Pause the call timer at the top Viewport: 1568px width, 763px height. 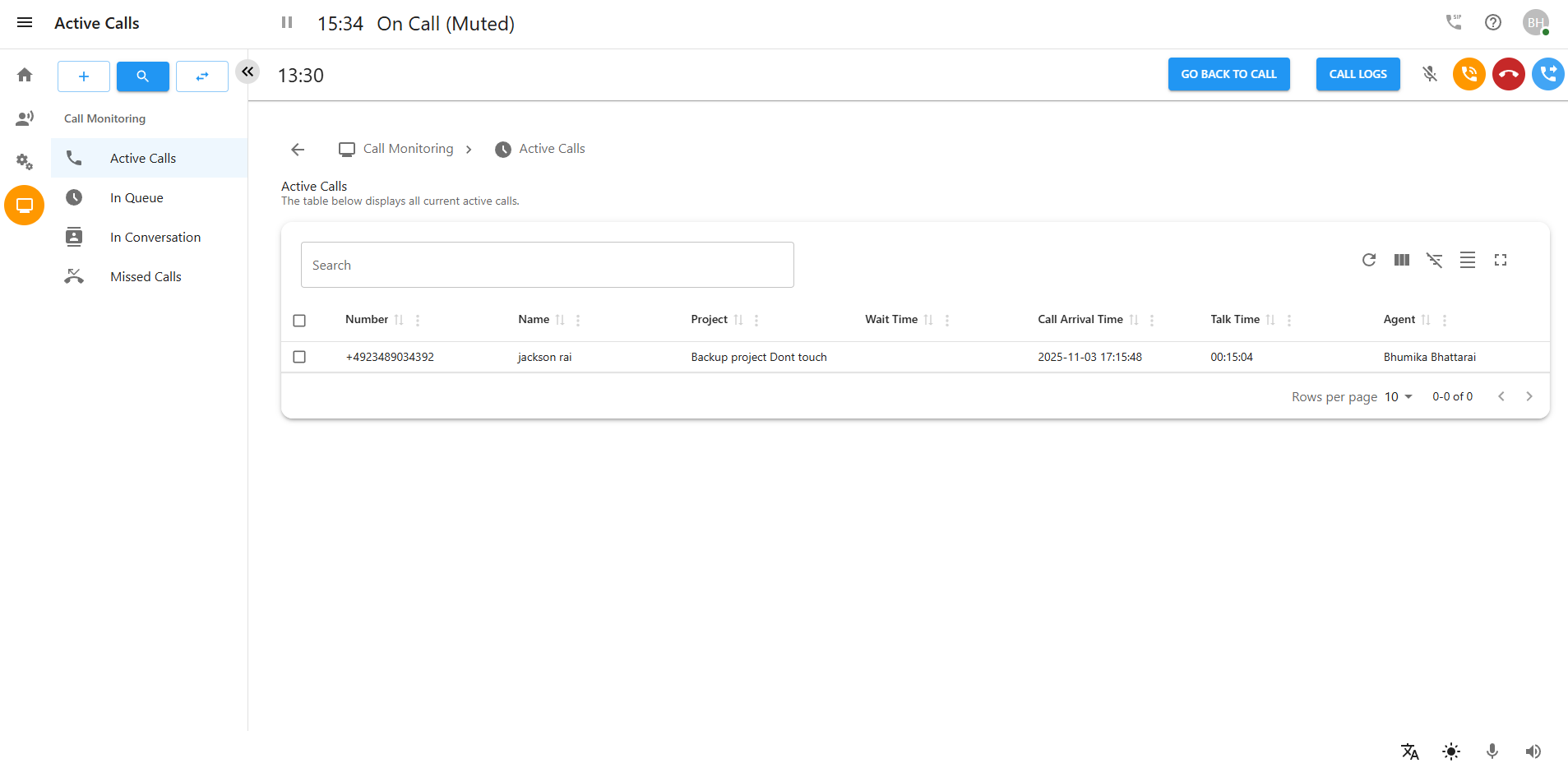(x=286, y=22)
